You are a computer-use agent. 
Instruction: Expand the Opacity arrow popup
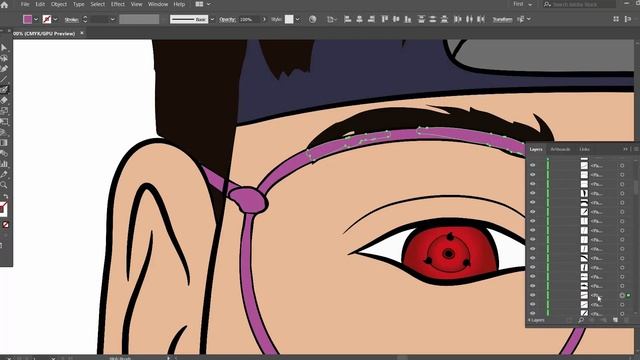(264, 19)
